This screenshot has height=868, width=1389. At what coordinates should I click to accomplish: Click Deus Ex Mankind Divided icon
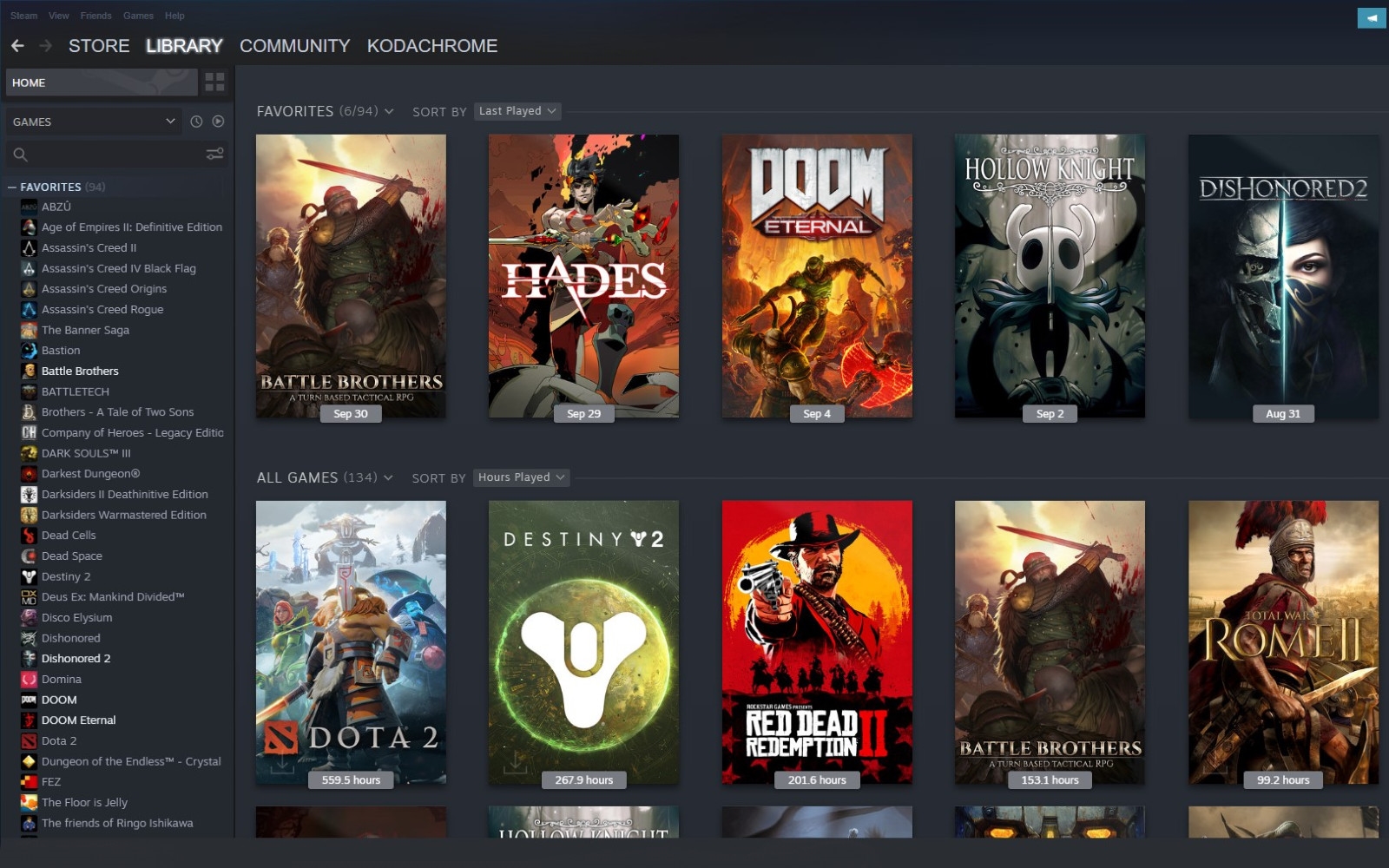pyautogui.click(x=29, y=597)
